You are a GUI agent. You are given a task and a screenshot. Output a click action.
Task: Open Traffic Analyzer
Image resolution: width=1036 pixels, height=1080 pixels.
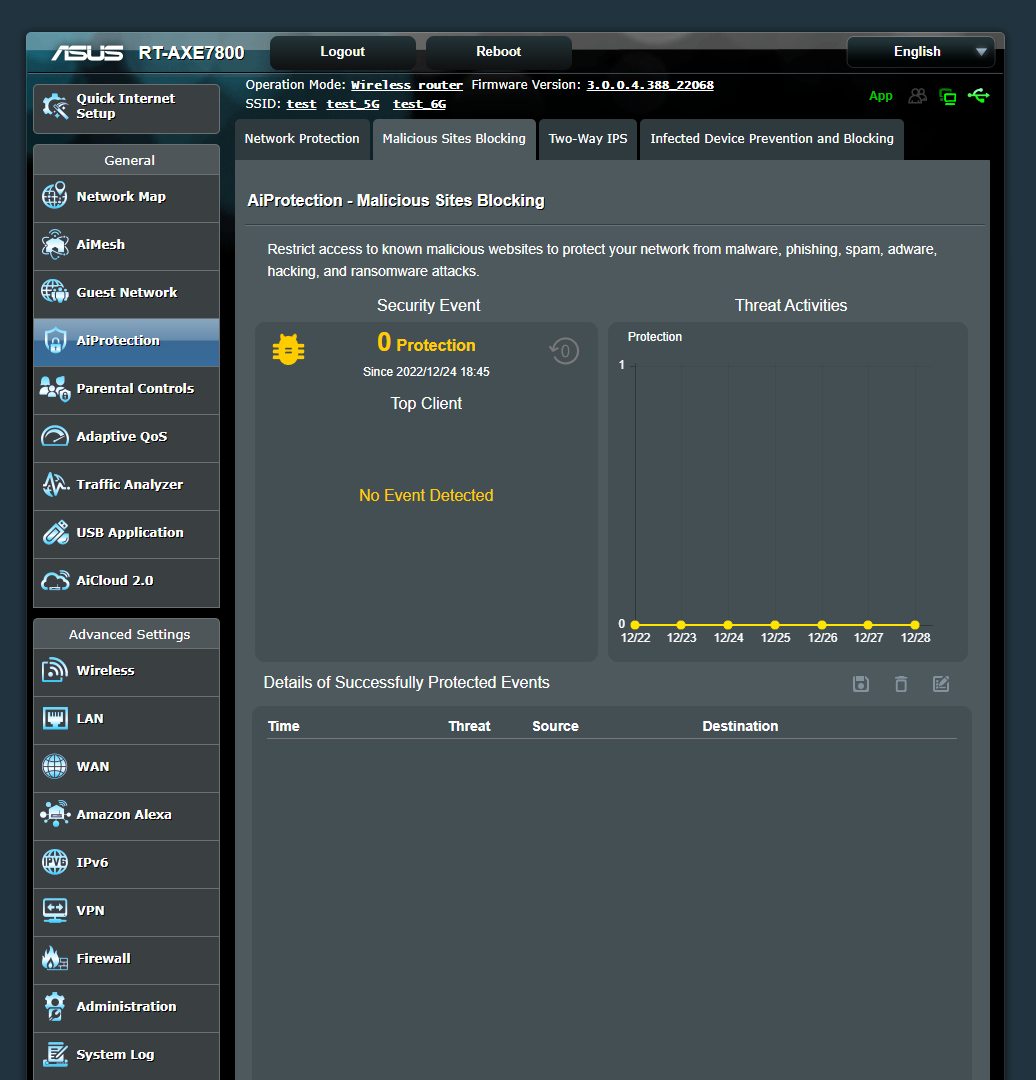click(x=126, y=486)
